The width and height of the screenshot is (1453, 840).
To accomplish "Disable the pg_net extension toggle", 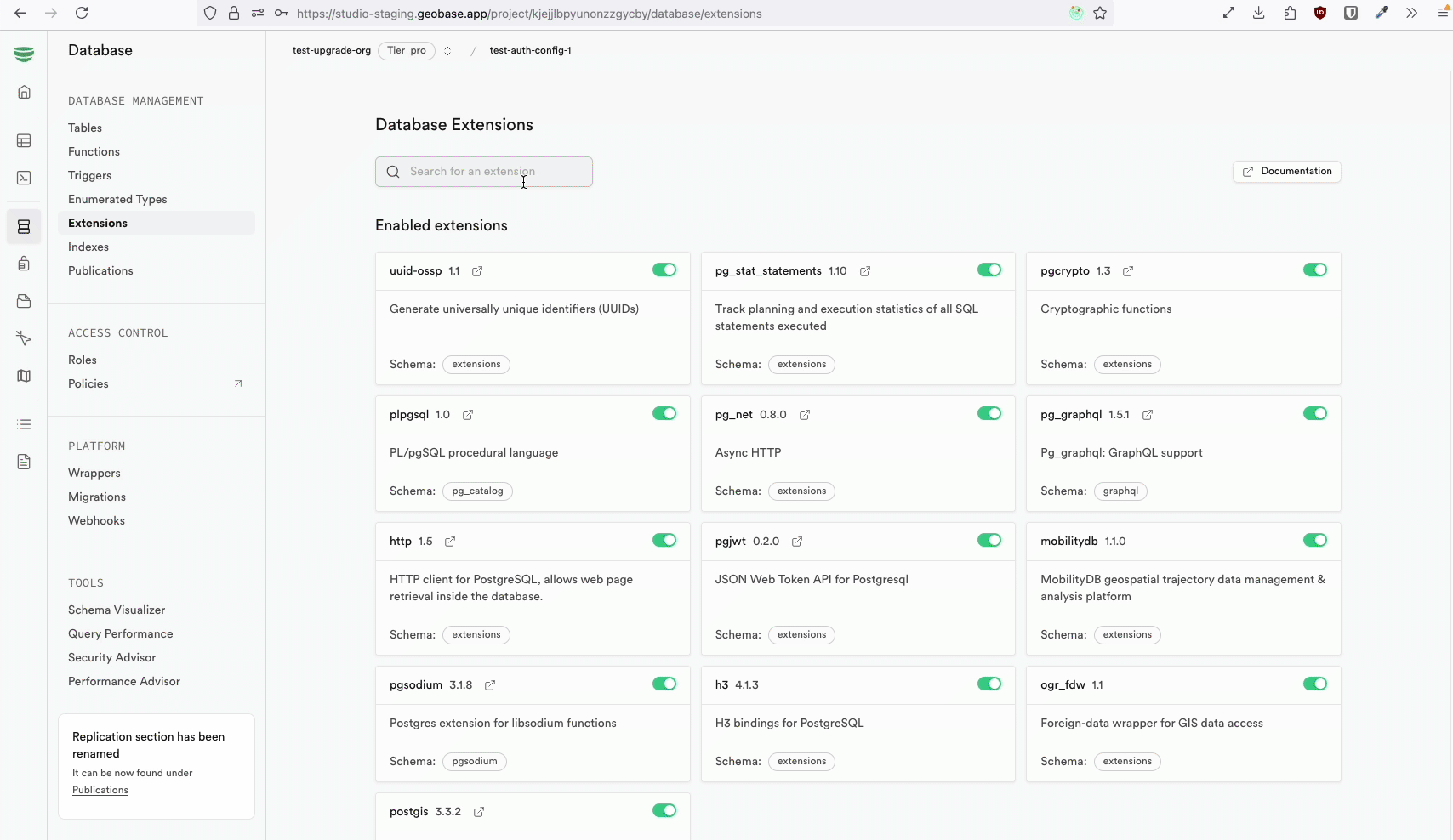I will pyautogui.click(x=989, y=413).
